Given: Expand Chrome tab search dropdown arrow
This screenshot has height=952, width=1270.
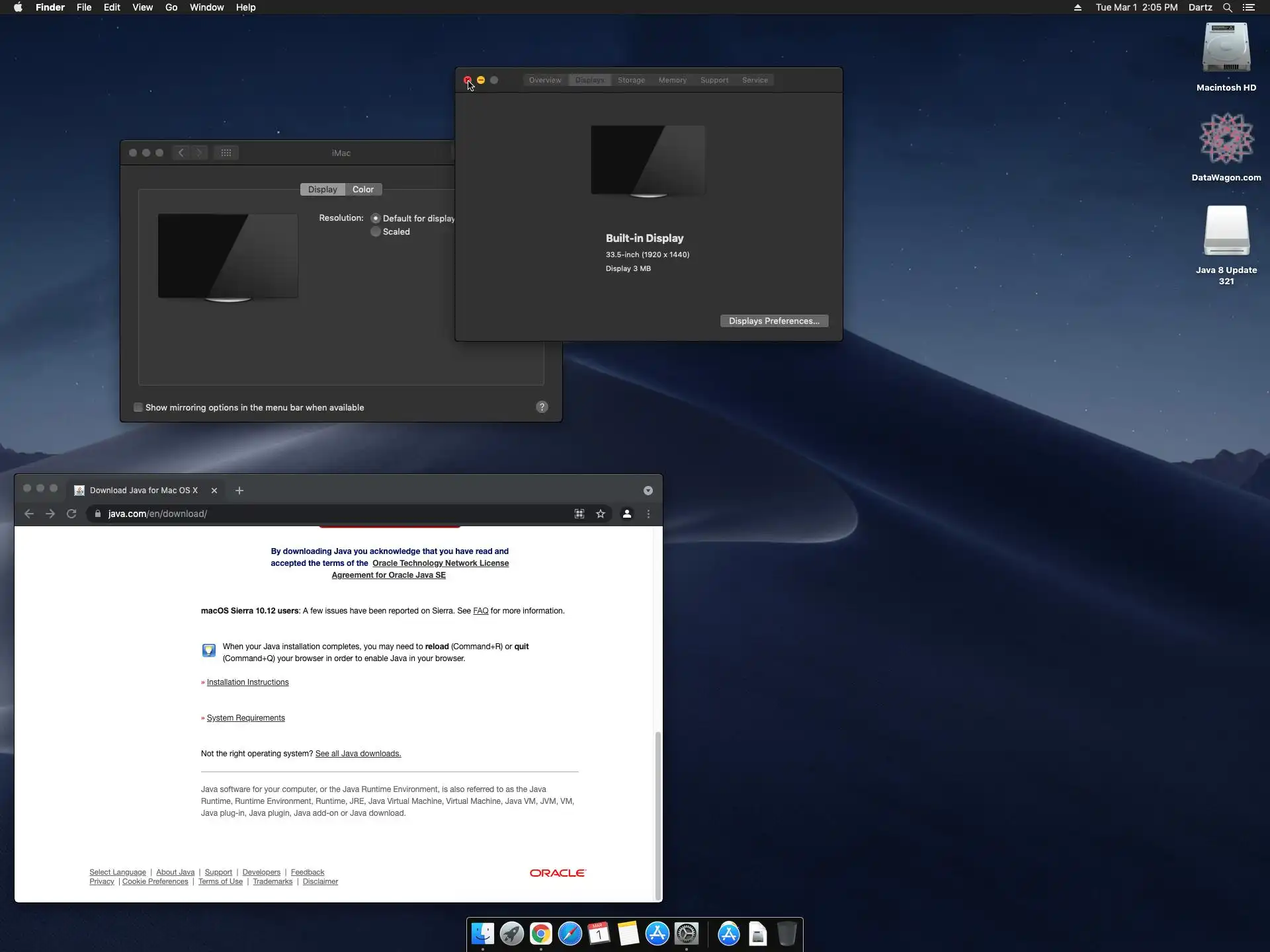Looking at the screenshot, I should pos(648,491).
